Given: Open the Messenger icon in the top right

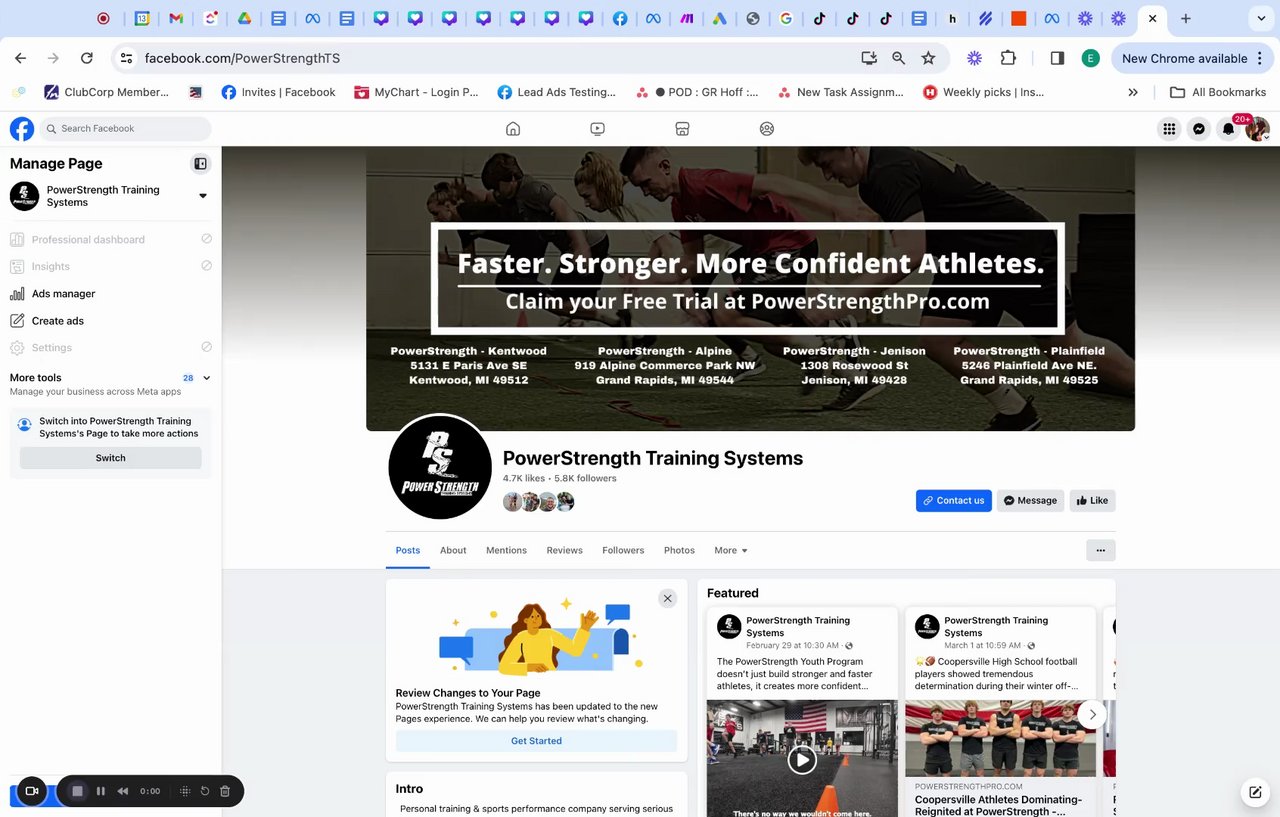Looking at the screenshot, I should click(x=1199, y=129).
